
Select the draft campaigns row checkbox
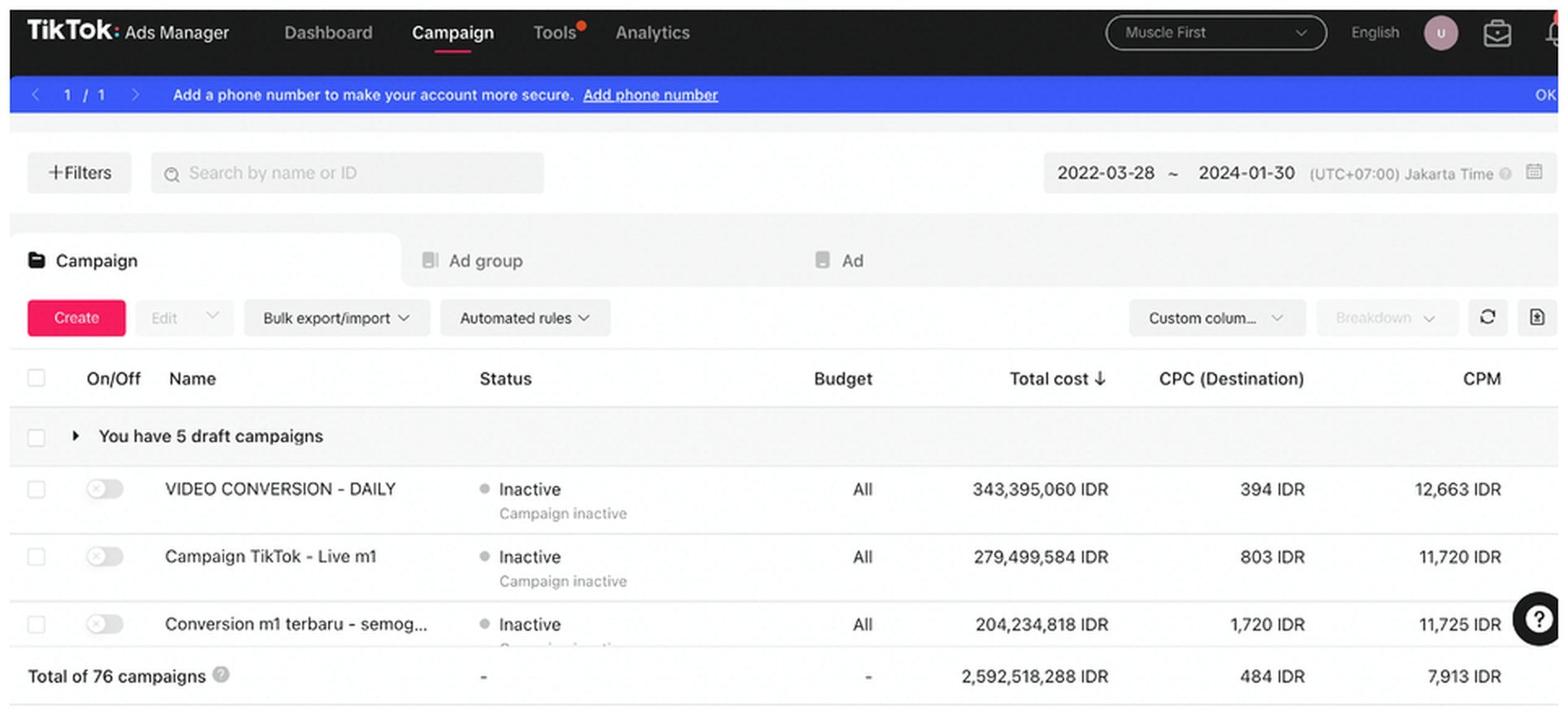(37, 437)
